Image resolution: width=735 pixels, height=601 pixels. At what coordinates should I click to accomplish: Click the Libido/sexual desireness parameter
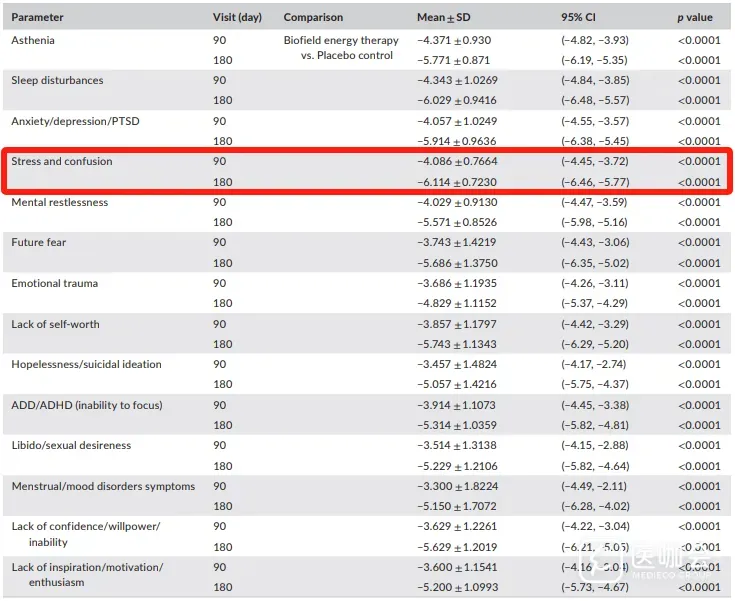[72, 445]
